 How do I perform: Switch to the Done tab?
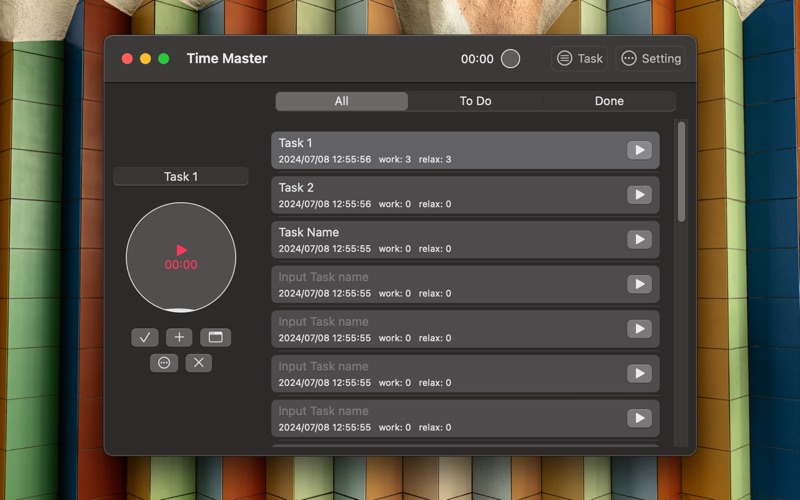[x=609, y=101]
